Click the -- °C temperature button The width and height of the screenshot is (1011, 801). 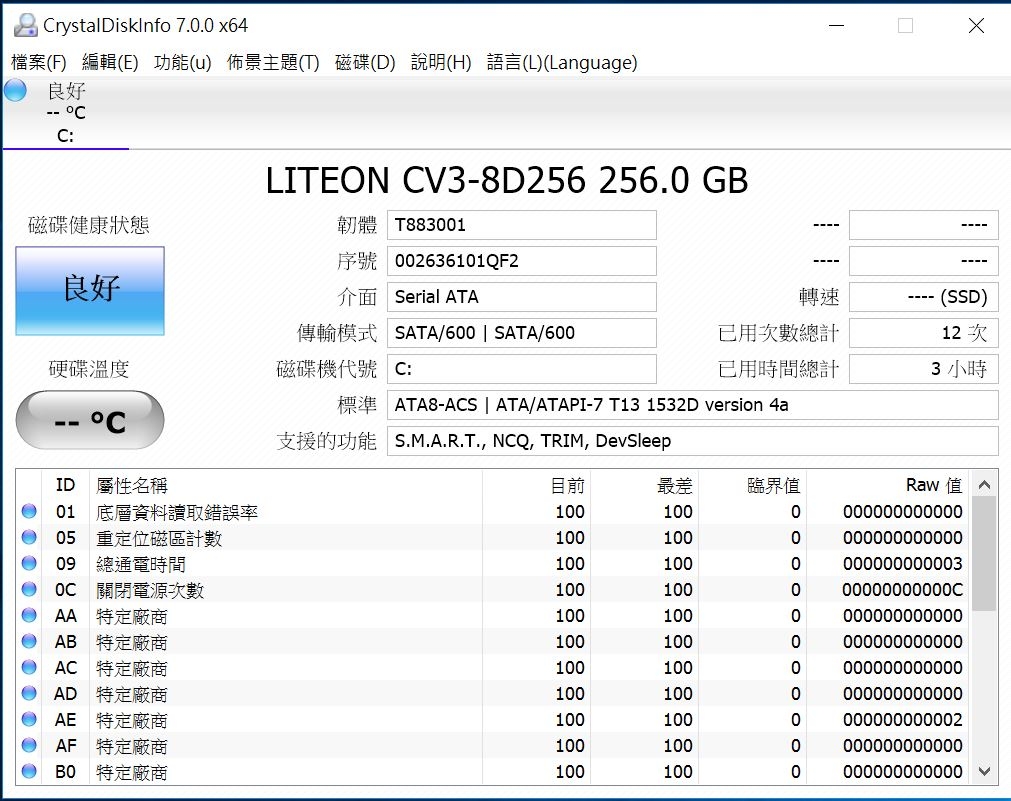[90, 420]
